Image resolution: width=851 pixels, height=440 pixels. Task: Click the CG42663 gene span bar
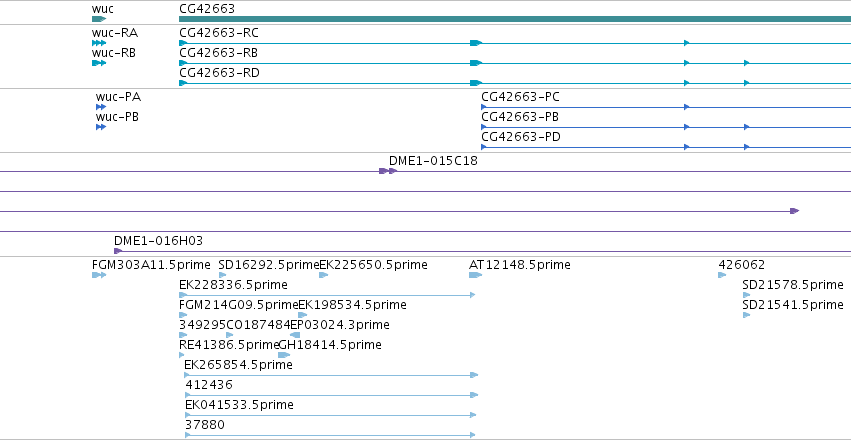(515, 19)
